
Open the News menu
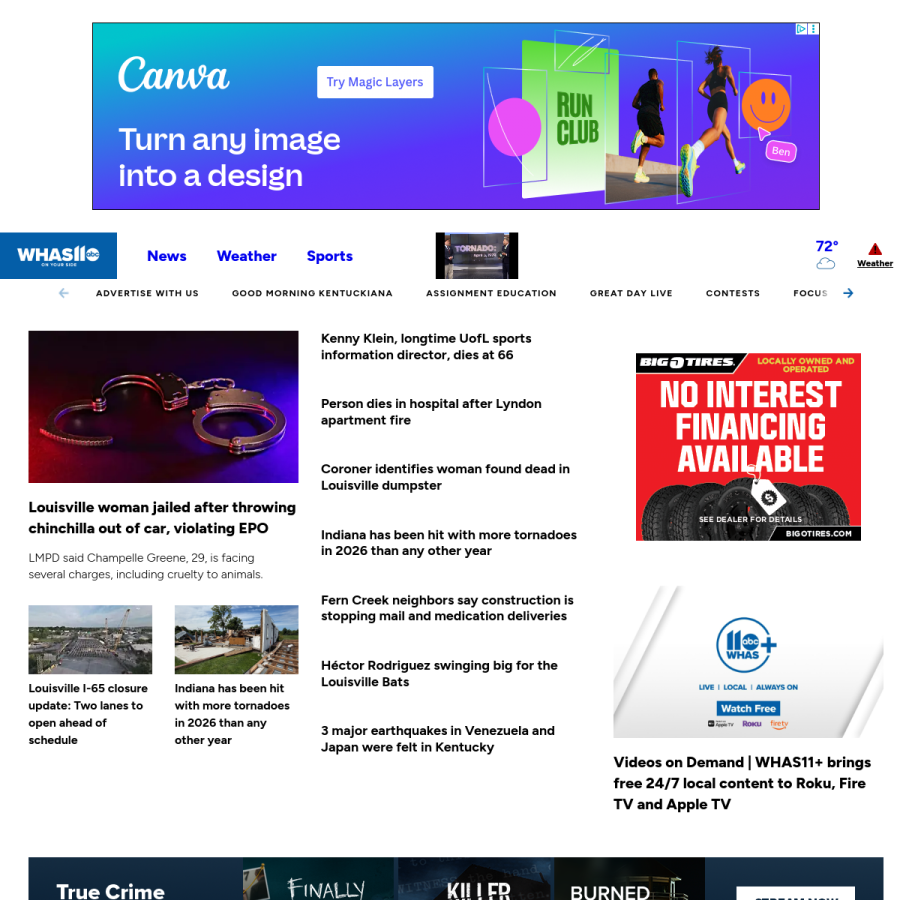pos(166,256)
